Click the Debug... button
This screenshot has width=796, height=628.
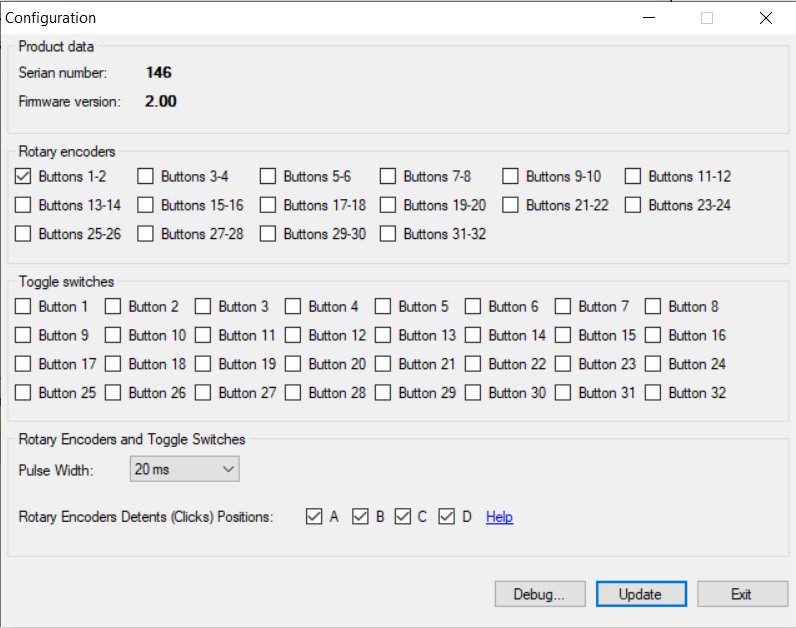click(540, 594)
